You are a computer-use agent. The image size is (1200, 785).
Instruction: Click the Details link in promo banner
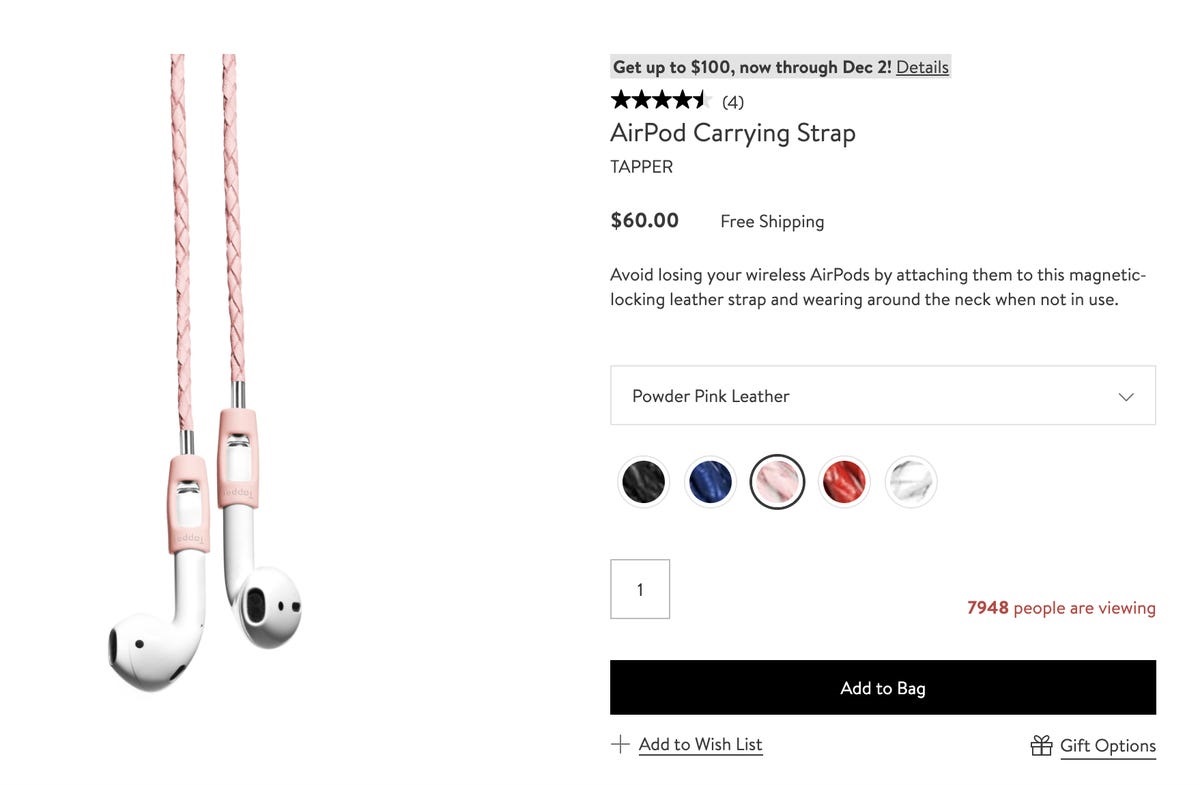point(922,67)
